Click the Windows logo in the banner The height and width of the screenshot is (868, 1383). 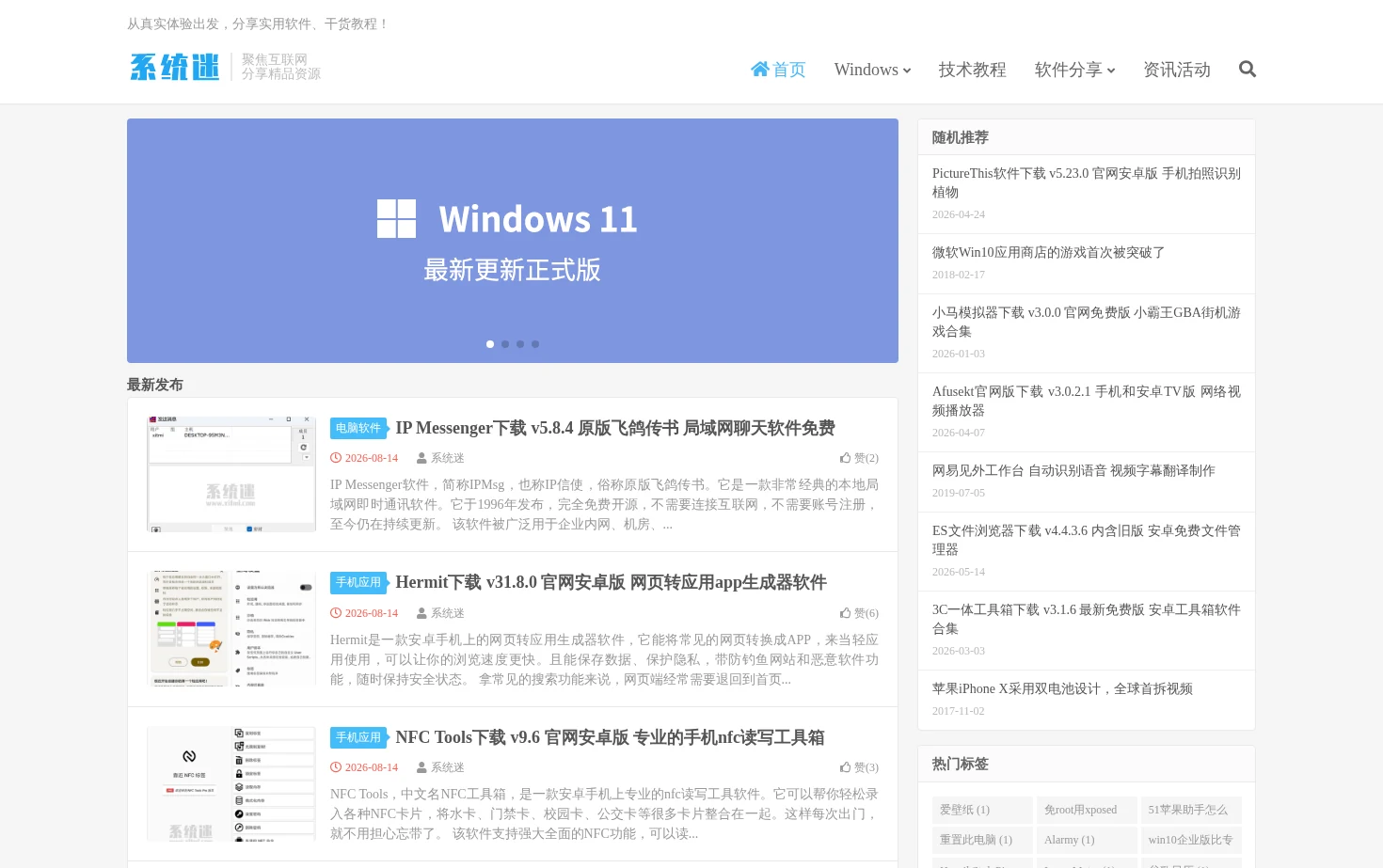point(396,218)
